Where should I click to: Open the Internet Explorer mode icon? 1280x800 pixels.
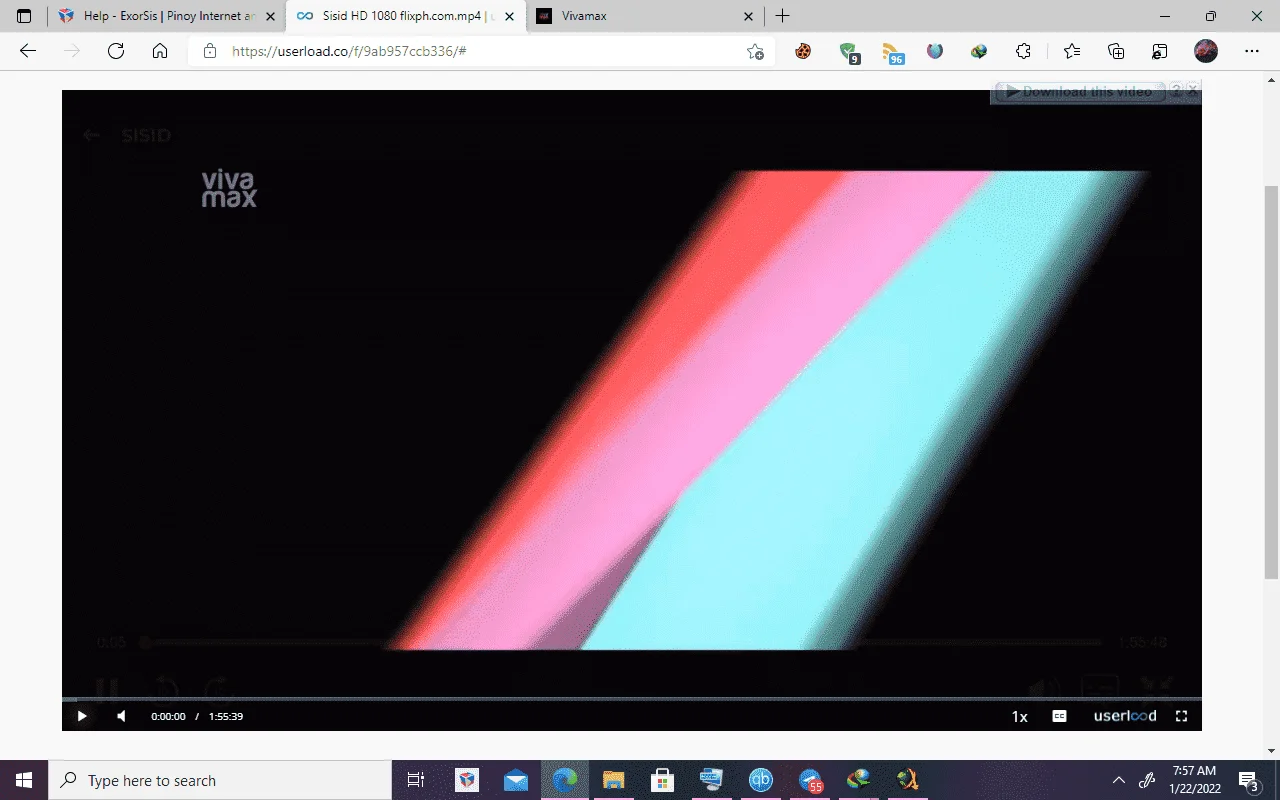click(x=1160, y=51)
